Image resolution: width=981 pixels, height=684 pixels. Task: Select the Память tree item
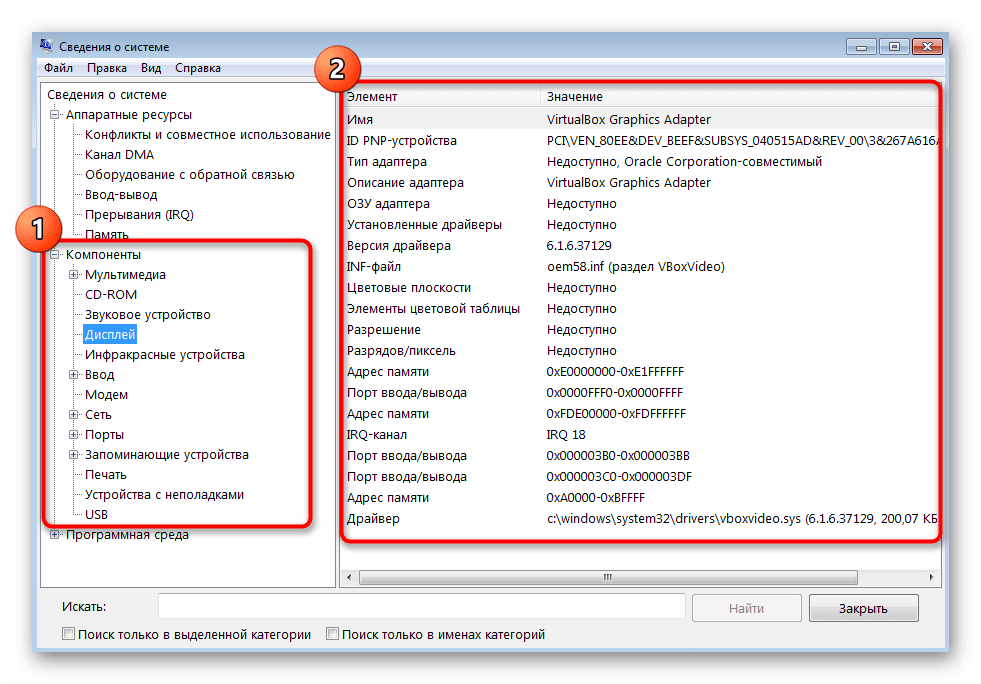pos(106,235)
